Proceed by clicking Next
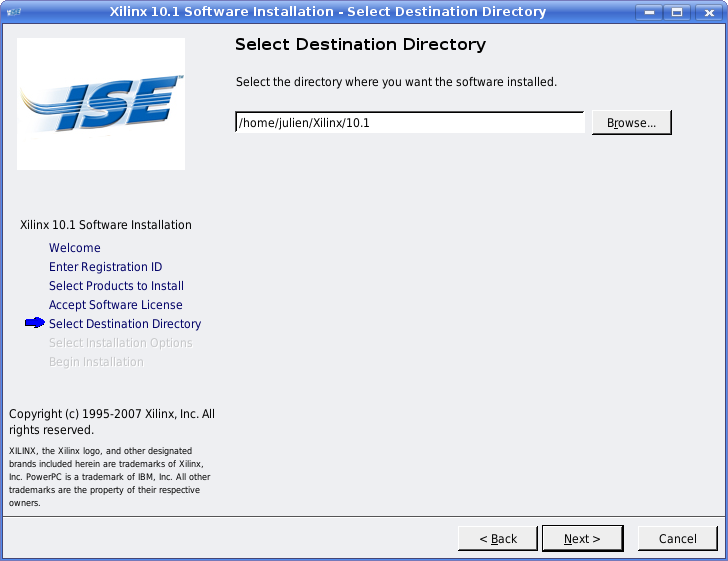The height and width of the screenshot is (561, 728). click(x=582, y=539)
